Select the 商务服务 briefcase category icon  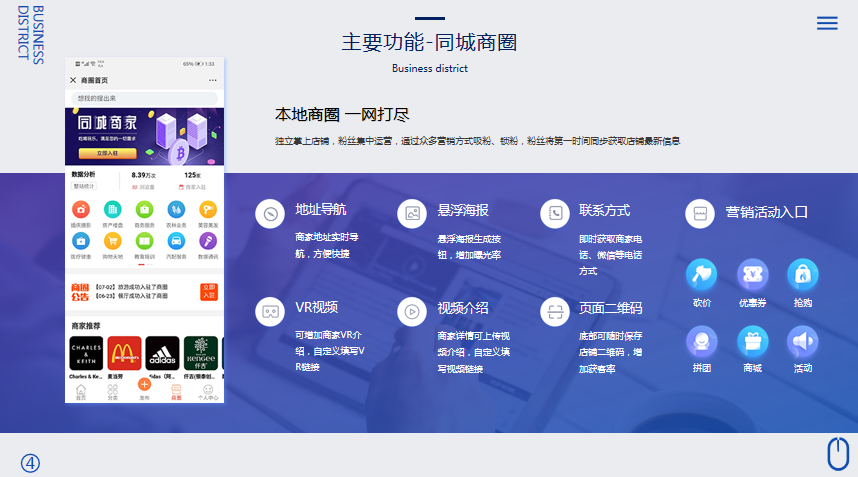(144, 210)
